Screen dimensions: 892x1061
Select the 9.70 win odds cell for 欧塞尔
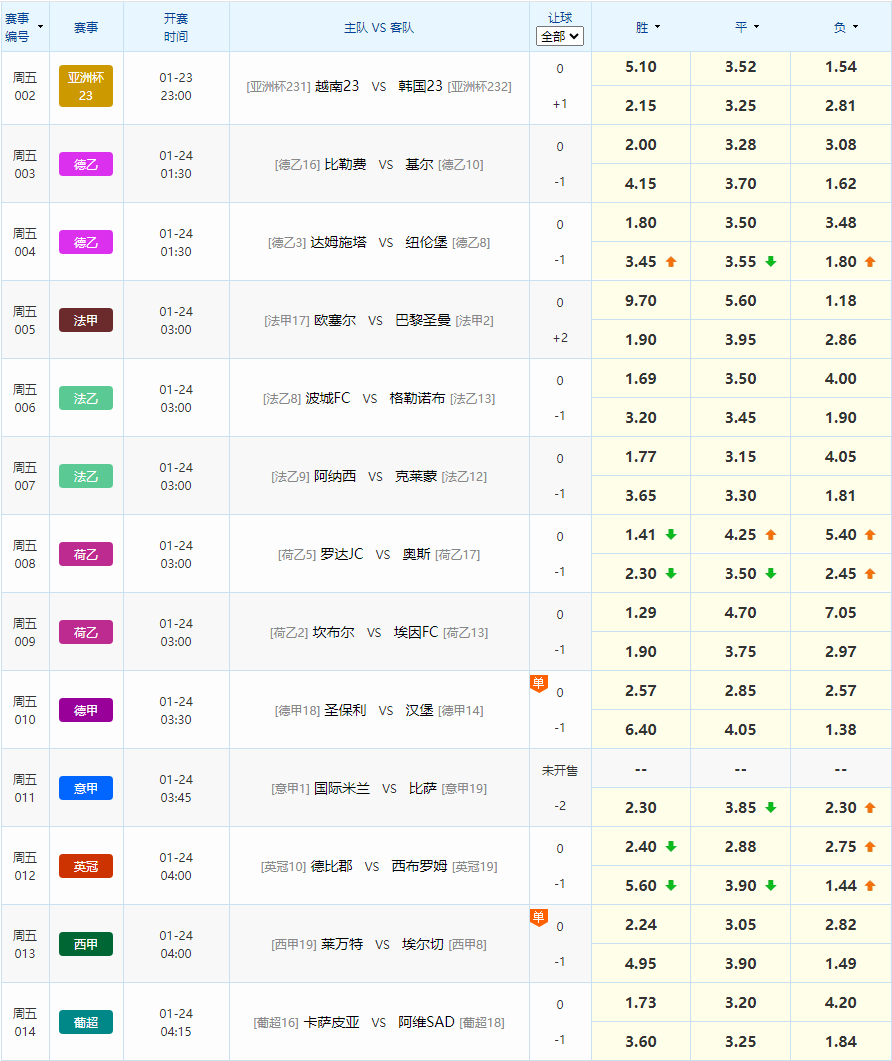point(640,301)
